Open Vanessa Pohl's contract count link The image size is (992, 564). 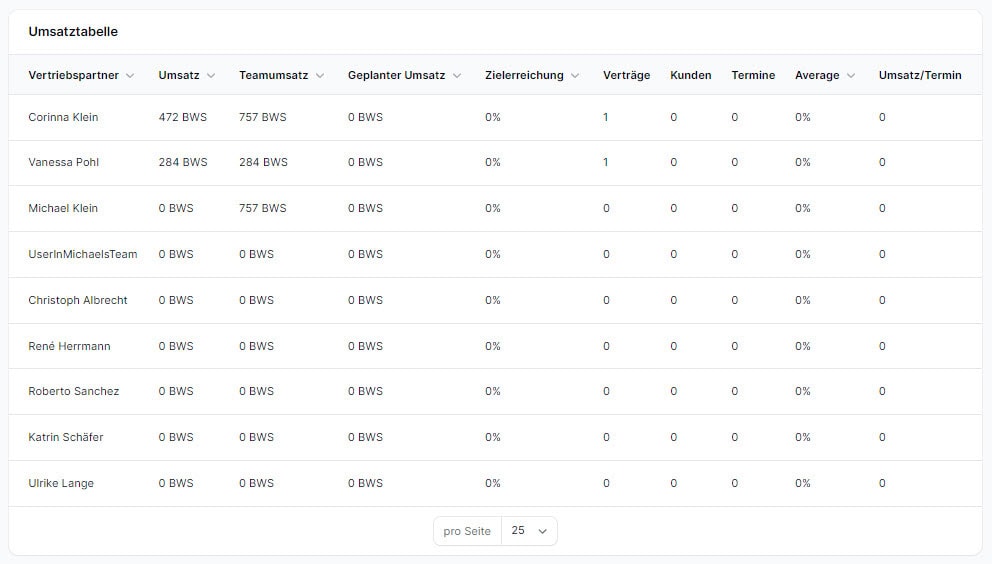click(x=605, y=162)
